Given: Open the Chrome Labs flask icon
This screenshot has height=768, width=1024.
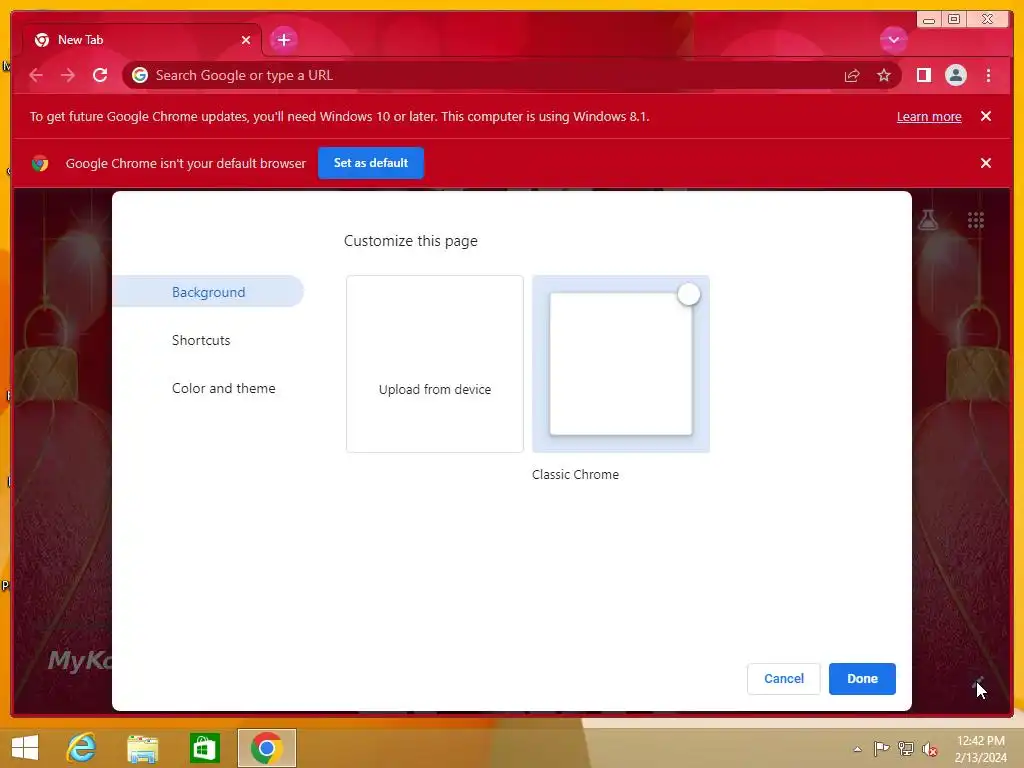Looking at the screenshot, I should pos(927,220).
